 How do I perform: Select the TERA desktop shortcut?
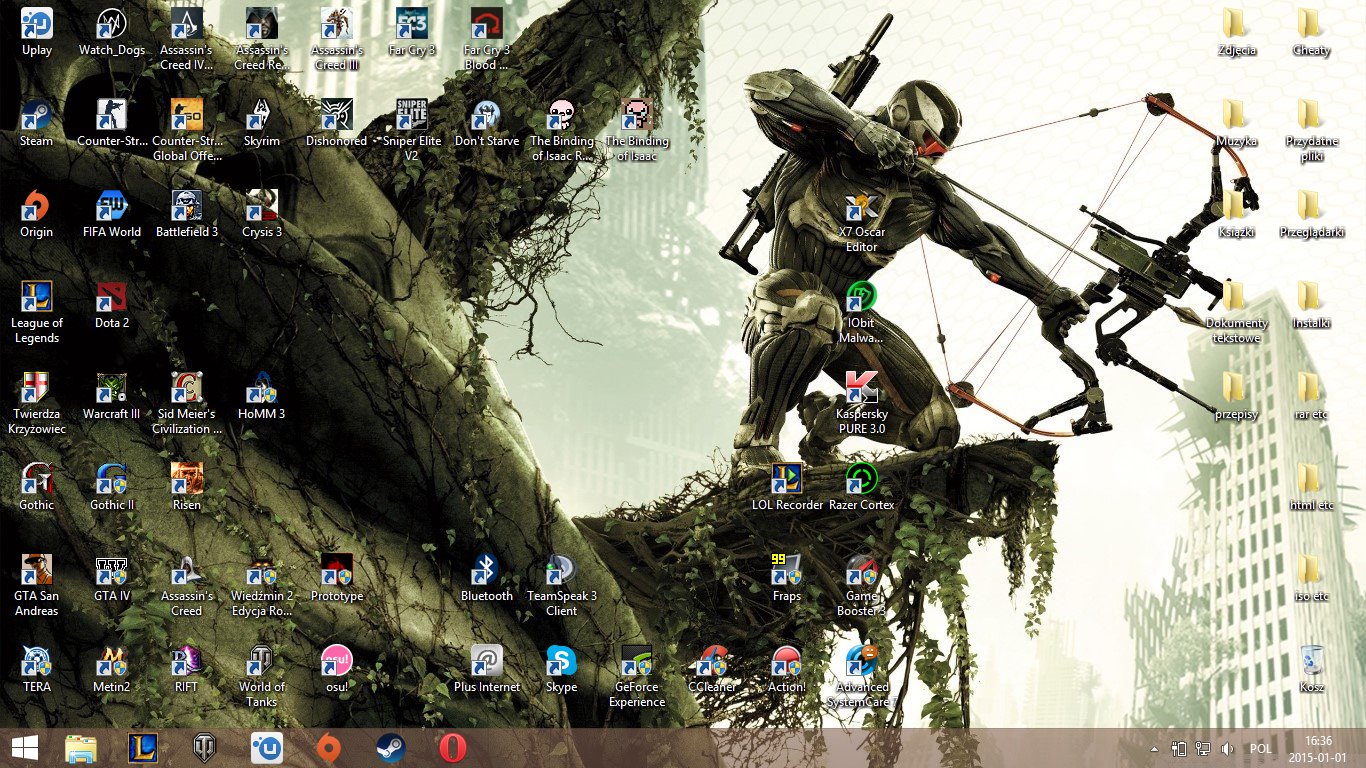(37, 669)
